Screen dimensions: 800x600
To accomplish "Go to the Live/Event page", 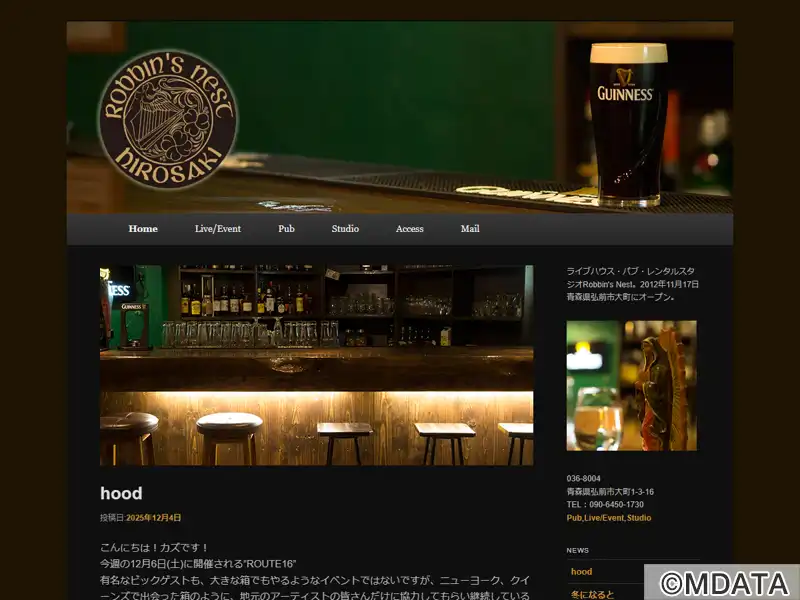I will pyautogui.click(x=218, y=229).
